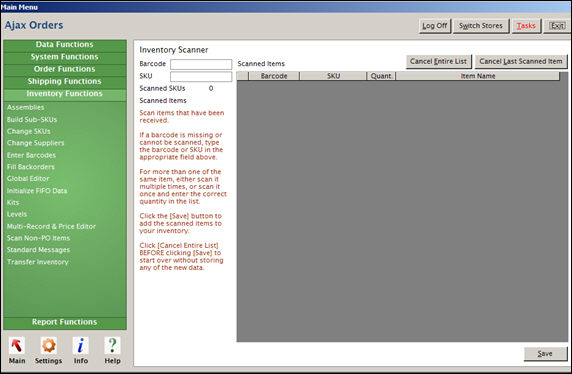Open the blue Info icon
This screenshot has width=572, height=374.
(81, 345)
